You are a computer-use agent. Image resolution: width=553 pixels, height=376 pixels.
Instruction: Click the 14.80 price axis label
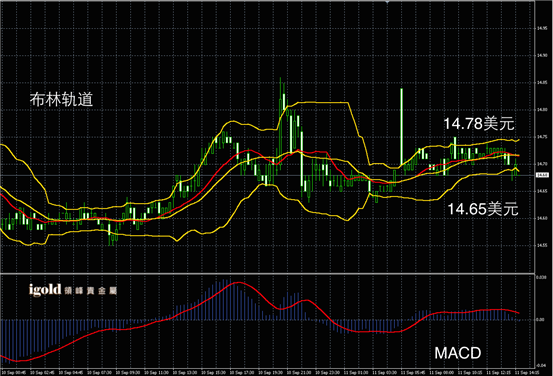pyautogui.click(x=542, y=110)
